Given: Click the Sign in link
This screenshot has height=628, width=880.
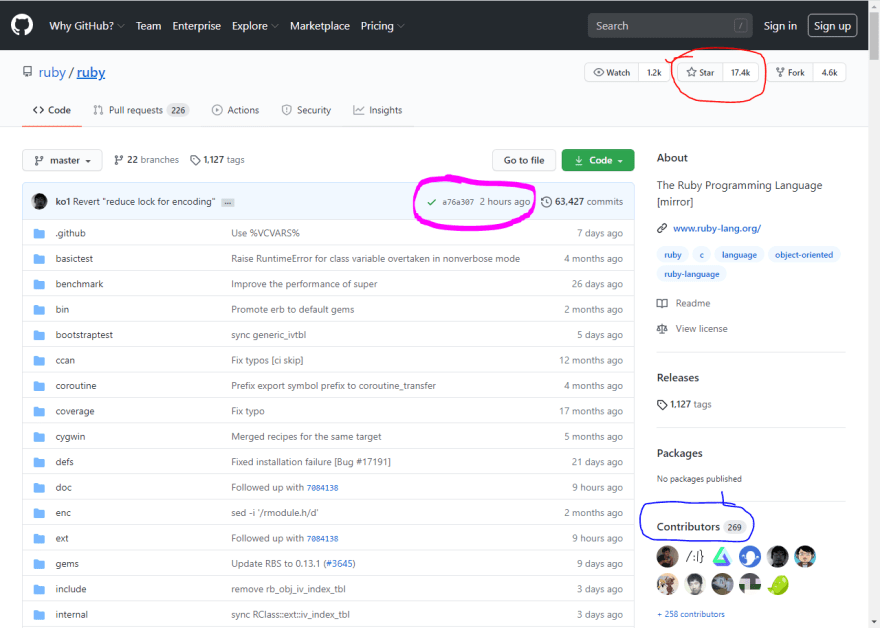Looking at the screenshot, I should 780,26.
